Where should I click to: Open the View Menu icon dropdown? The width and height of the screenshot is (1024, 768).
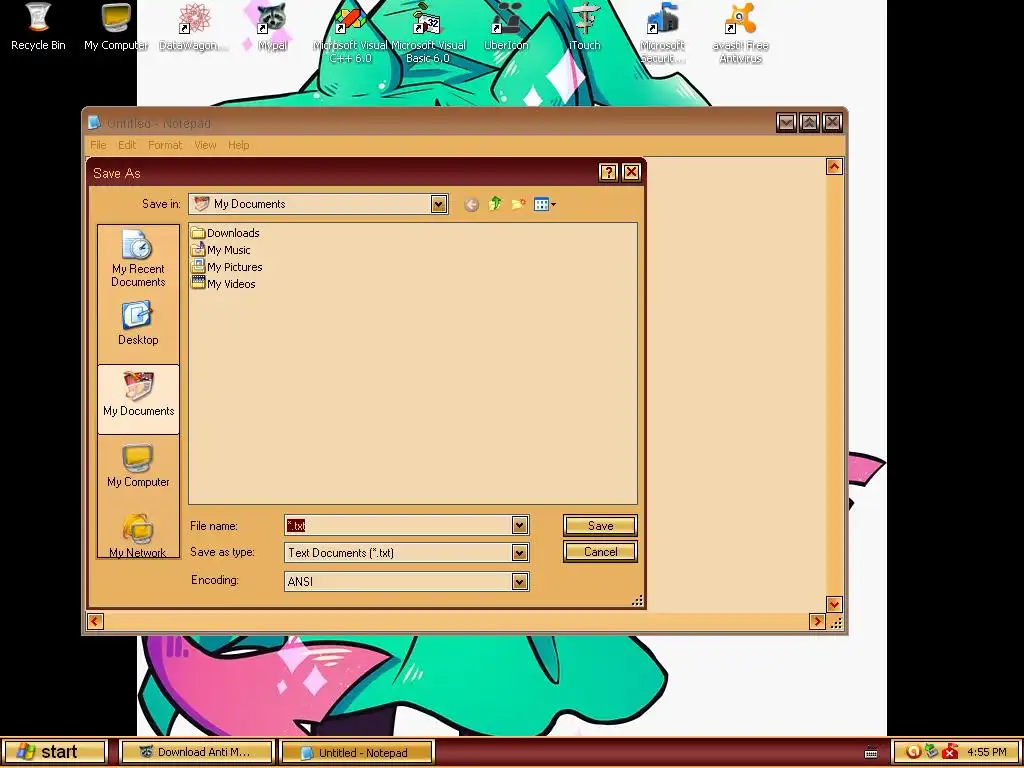point(545,204)
